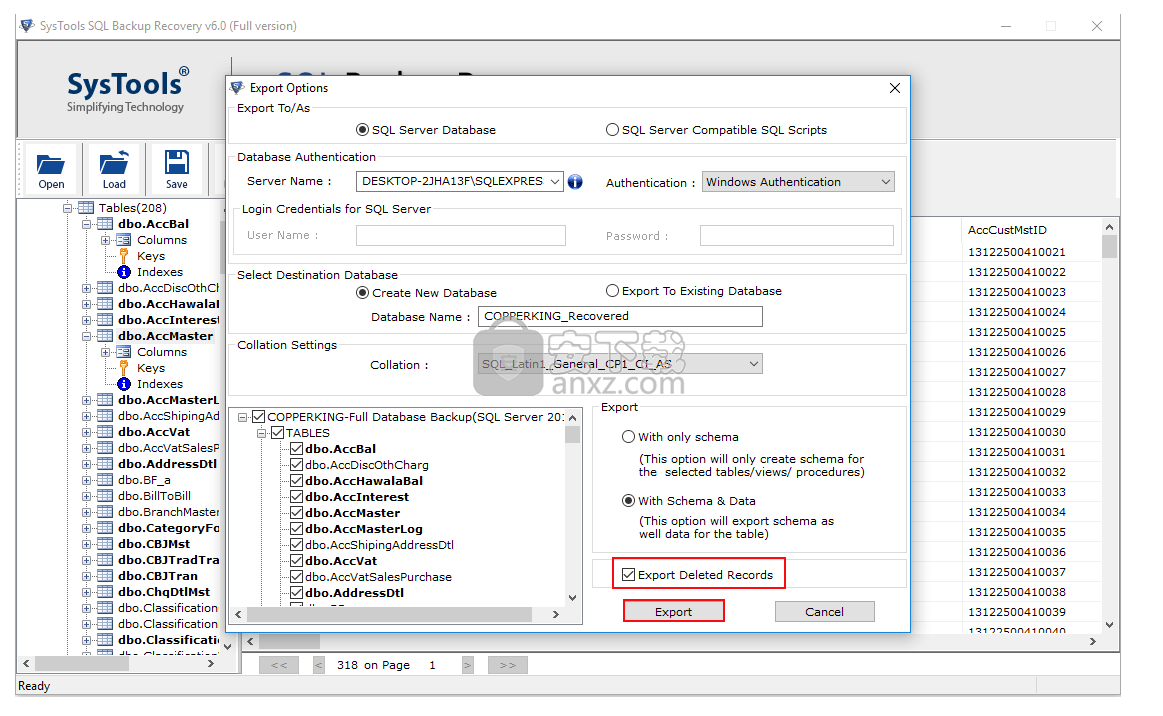The image size is (1163, 716).
Task: Click the Keys icon under dbo.AccBal
Action: click(124, 256)
